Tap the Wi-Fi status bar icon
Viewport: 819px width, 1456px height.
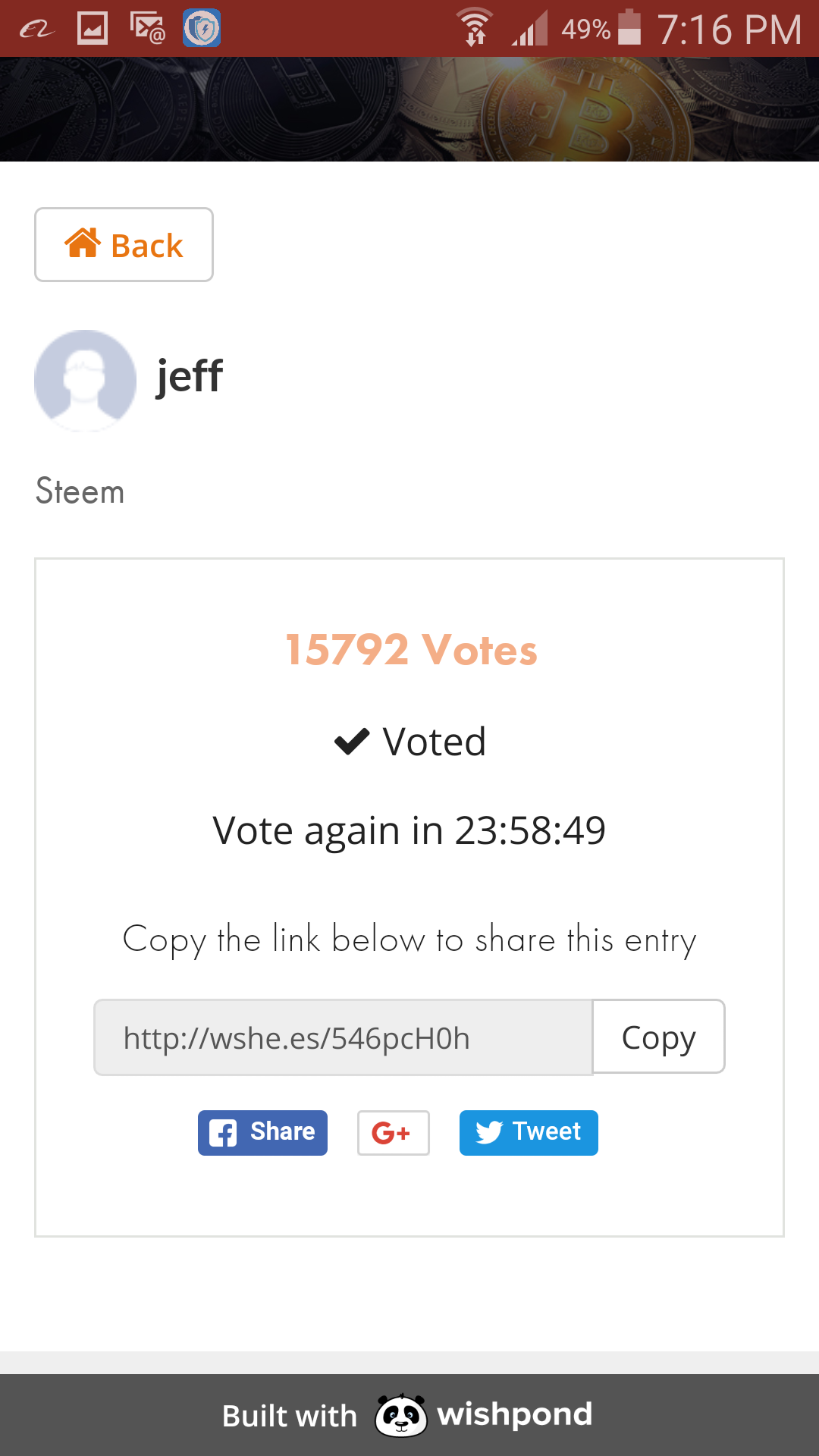[x=475, y=29]
